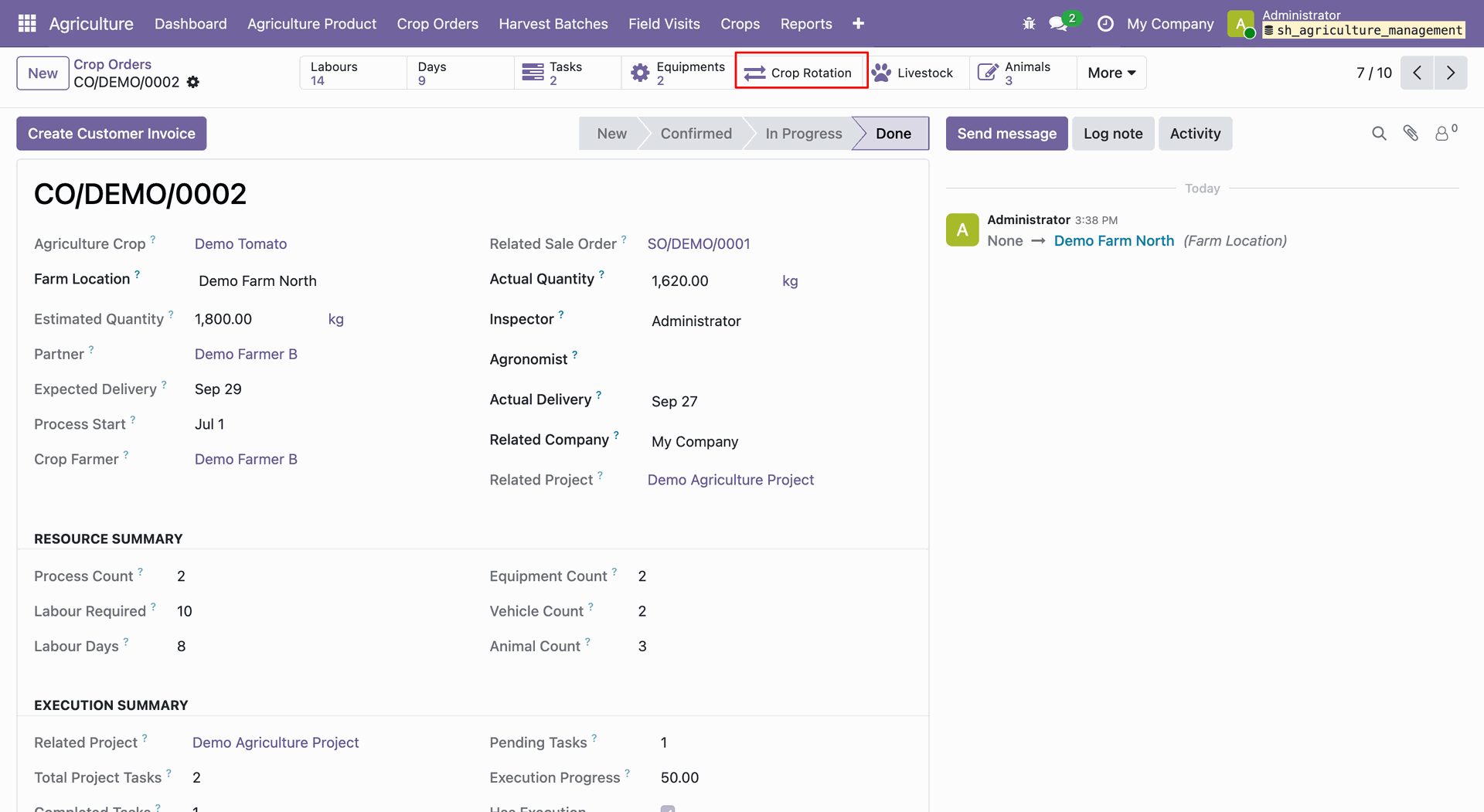Expand the More dropdown

tap(1111, 73)
